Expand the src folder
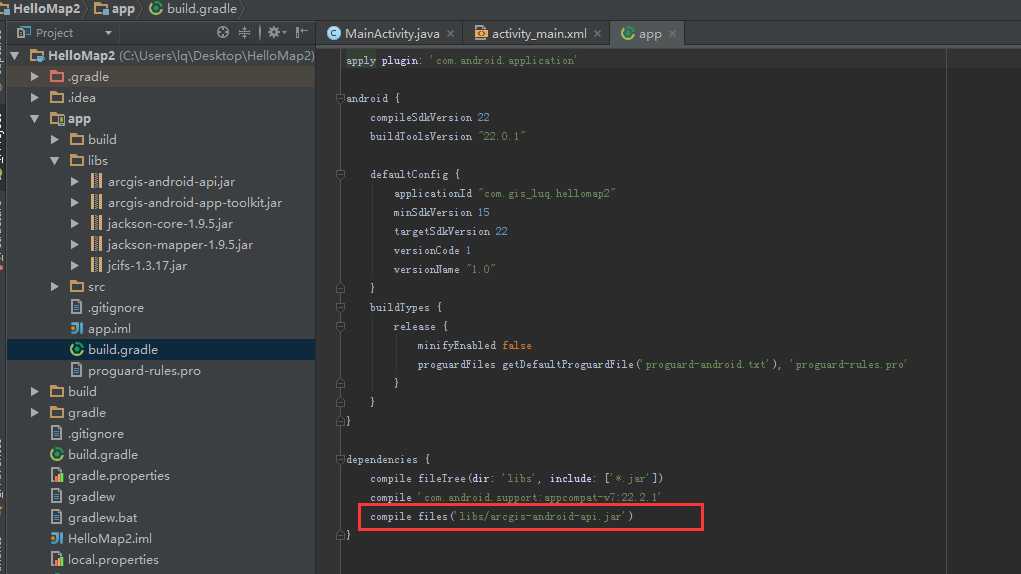 [x=55, y=286]
